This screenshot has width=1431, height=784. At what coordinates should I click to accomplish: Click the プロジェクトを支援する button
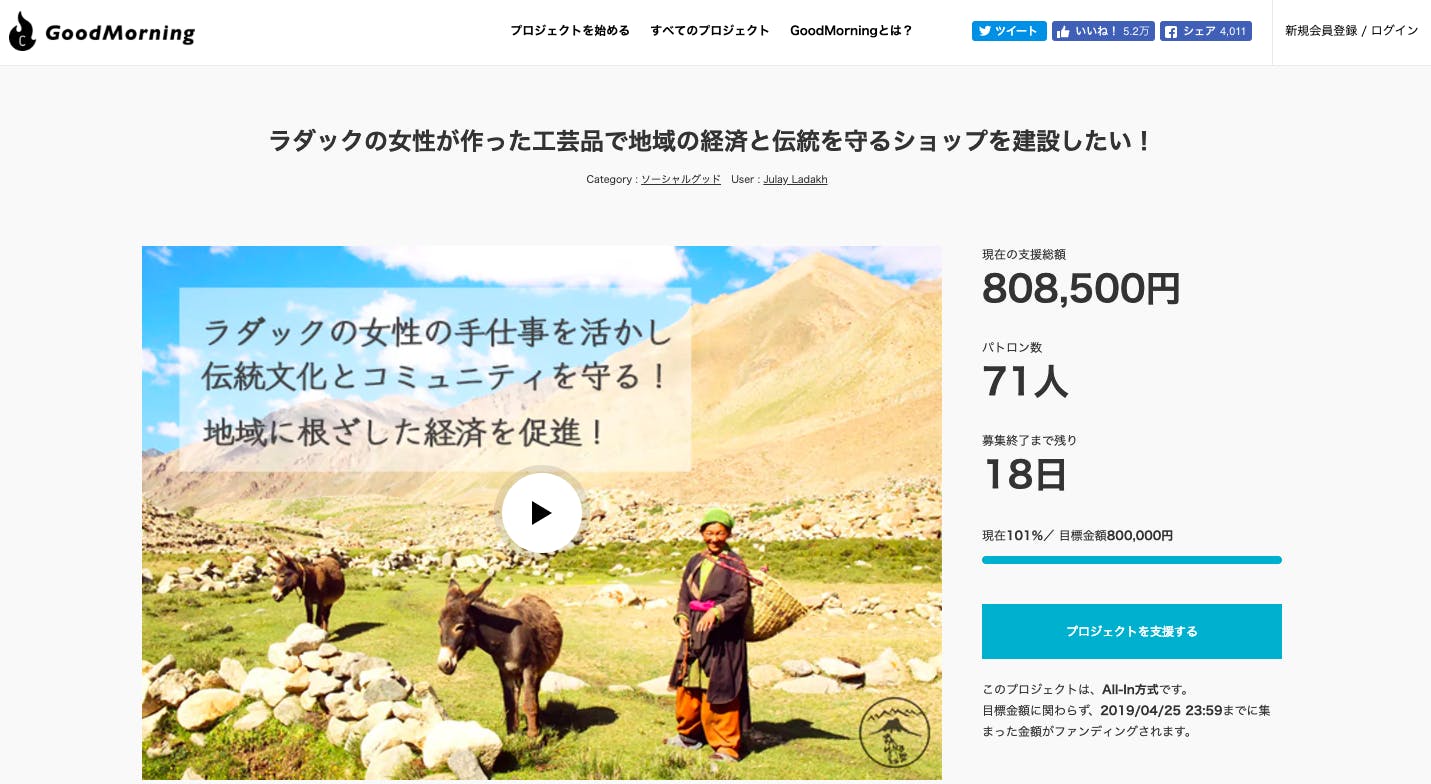coord(1132,631)
